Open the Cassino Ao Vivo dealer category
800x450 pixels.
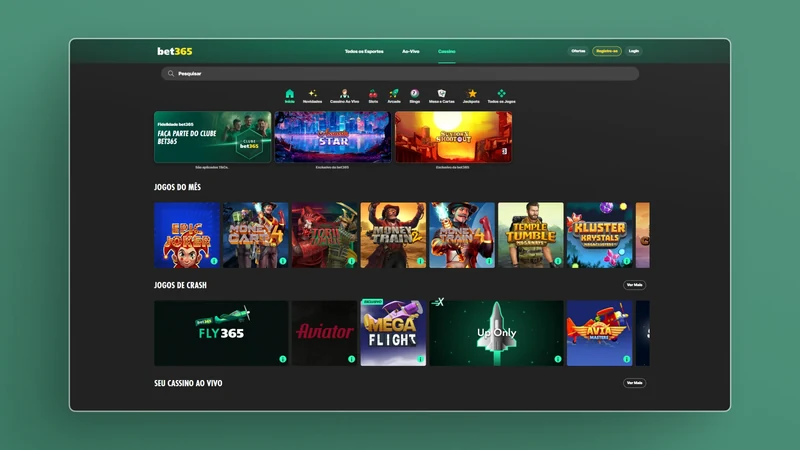click(344, 95)
